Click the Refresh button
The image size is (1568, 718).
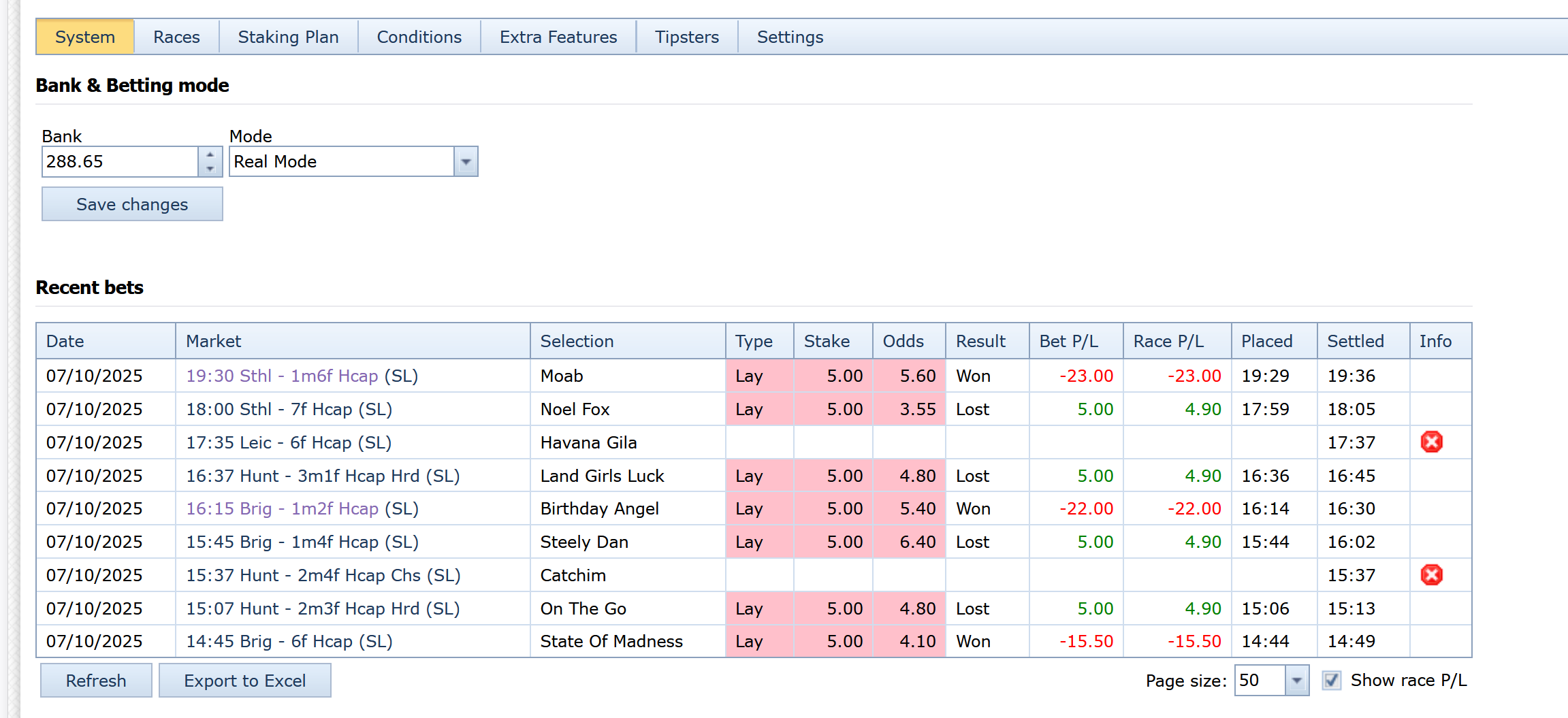[96, 681]
